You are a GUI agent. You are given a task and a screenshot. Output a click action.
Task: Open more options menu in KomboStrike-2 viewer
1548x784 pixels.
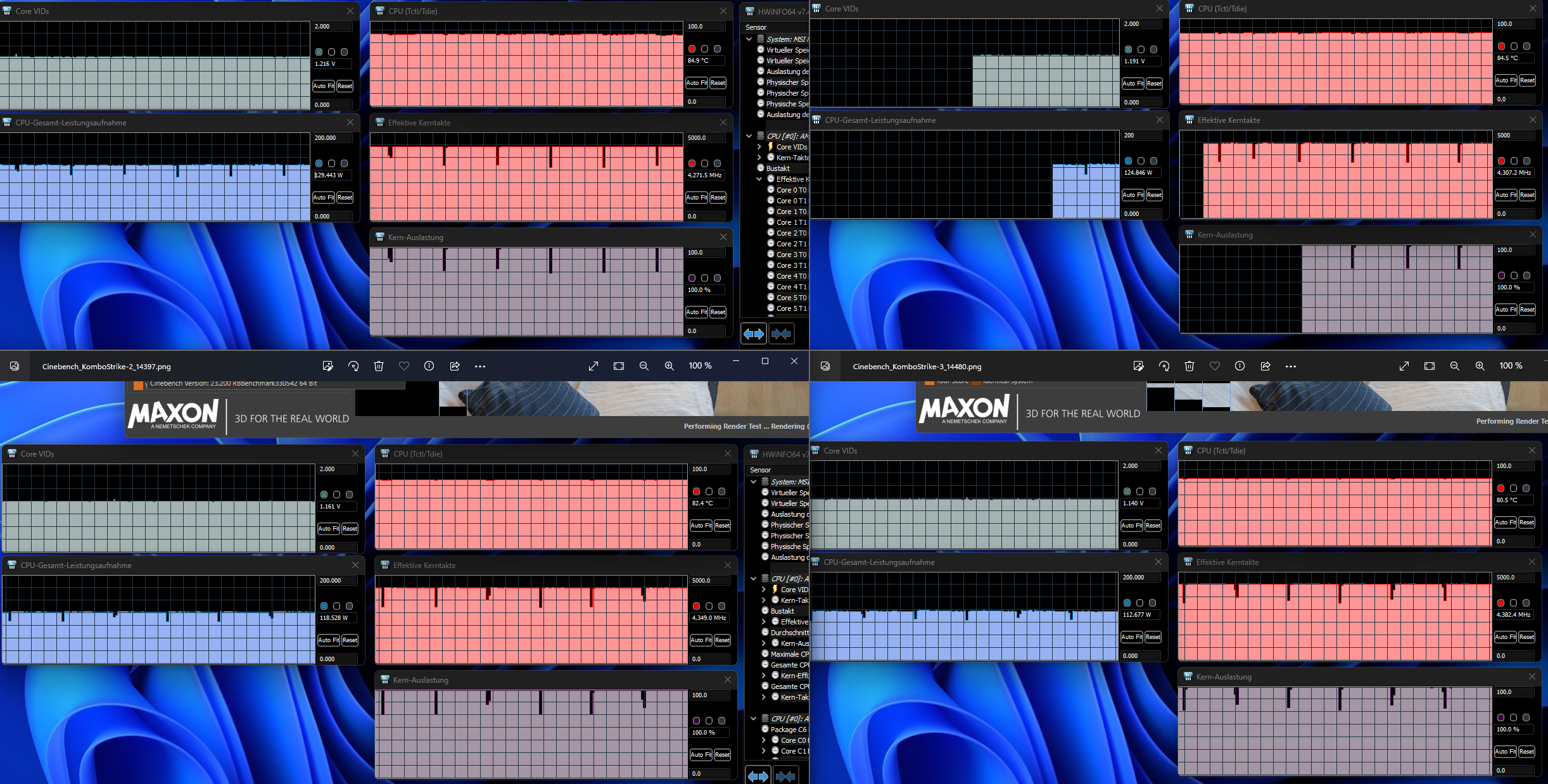(480, 366)
